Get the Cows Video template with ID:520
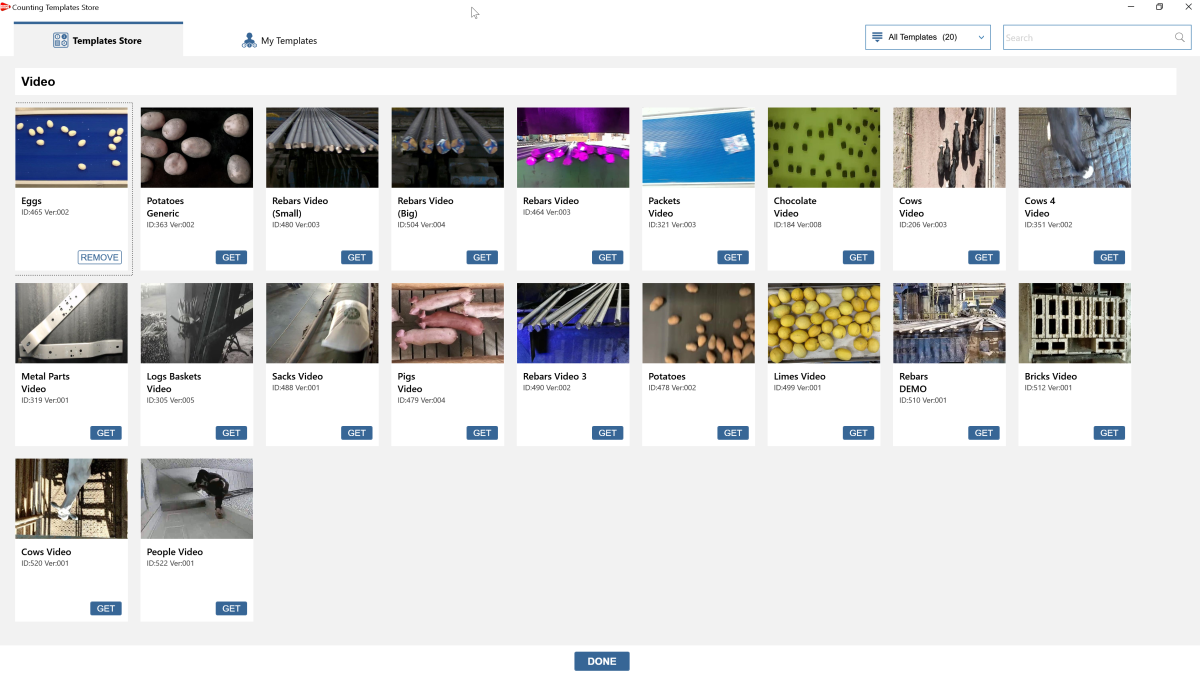1200x673 pixels. click(106, 608)
